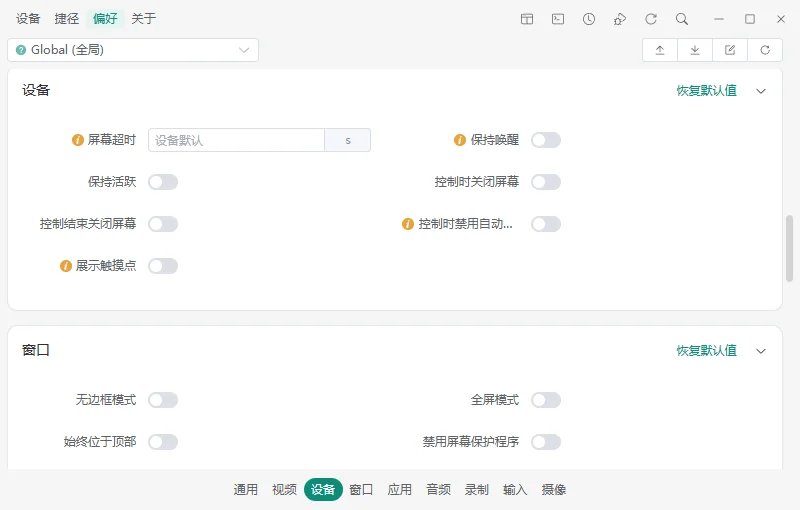This screenshot has width=800, height=510.
Task: Open the search magnifier icon
Action: point(682,19)
